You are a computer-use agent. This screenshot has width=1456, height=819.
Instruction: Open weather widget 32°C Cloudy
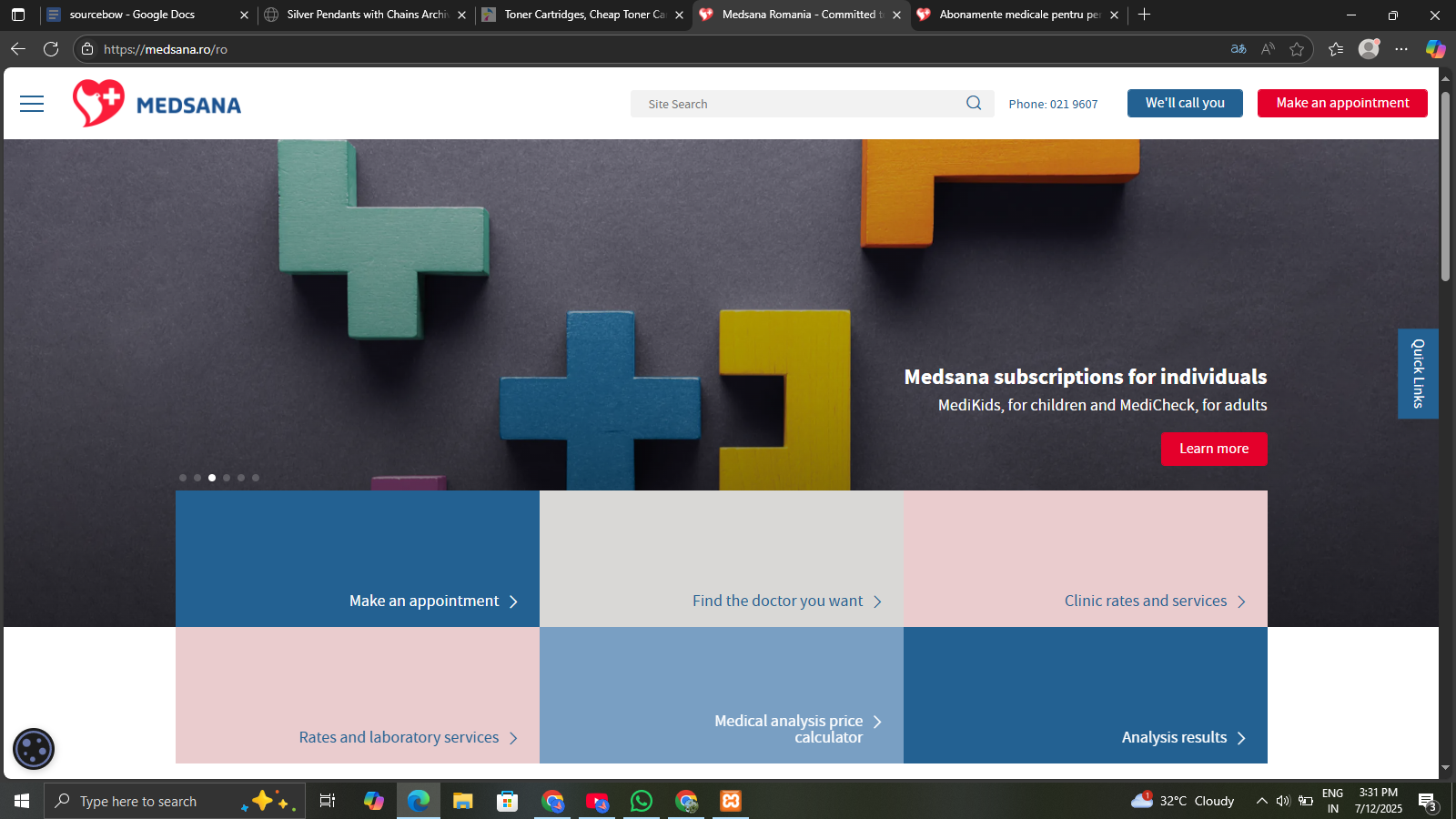pyautogui.click(x=1182, y=801)
